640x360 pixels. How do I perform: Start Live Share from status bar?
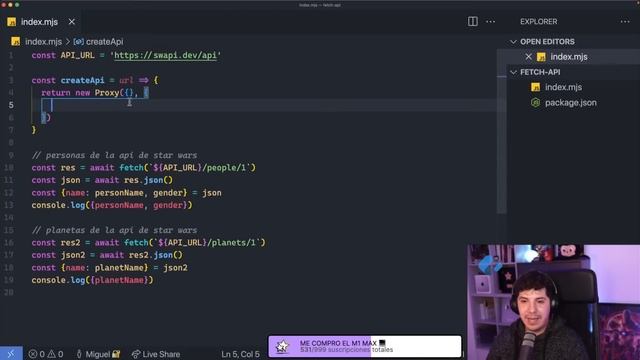[156, 354]
